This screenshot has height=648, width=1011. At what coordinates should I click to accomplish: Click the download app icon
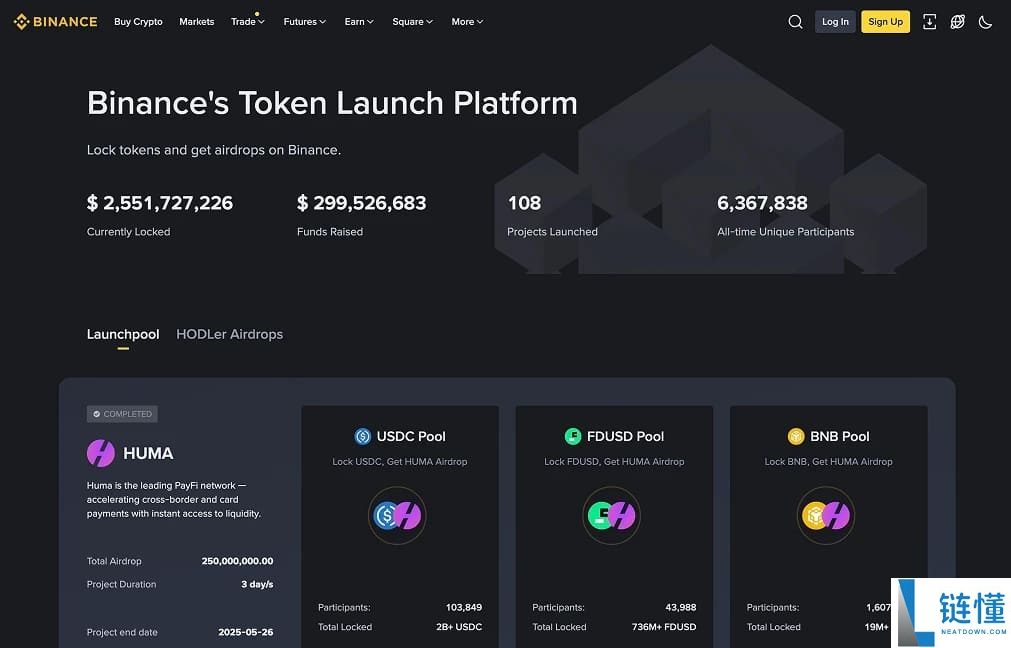pyautogui.click(x=929, y=22)
